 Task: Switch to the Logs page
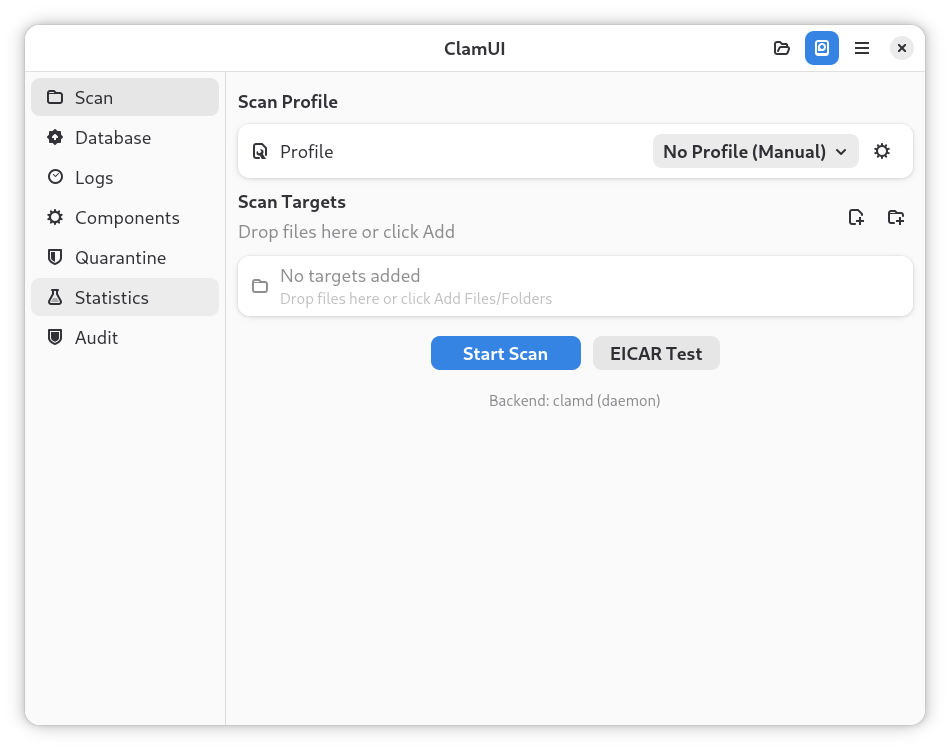[125, 178]
